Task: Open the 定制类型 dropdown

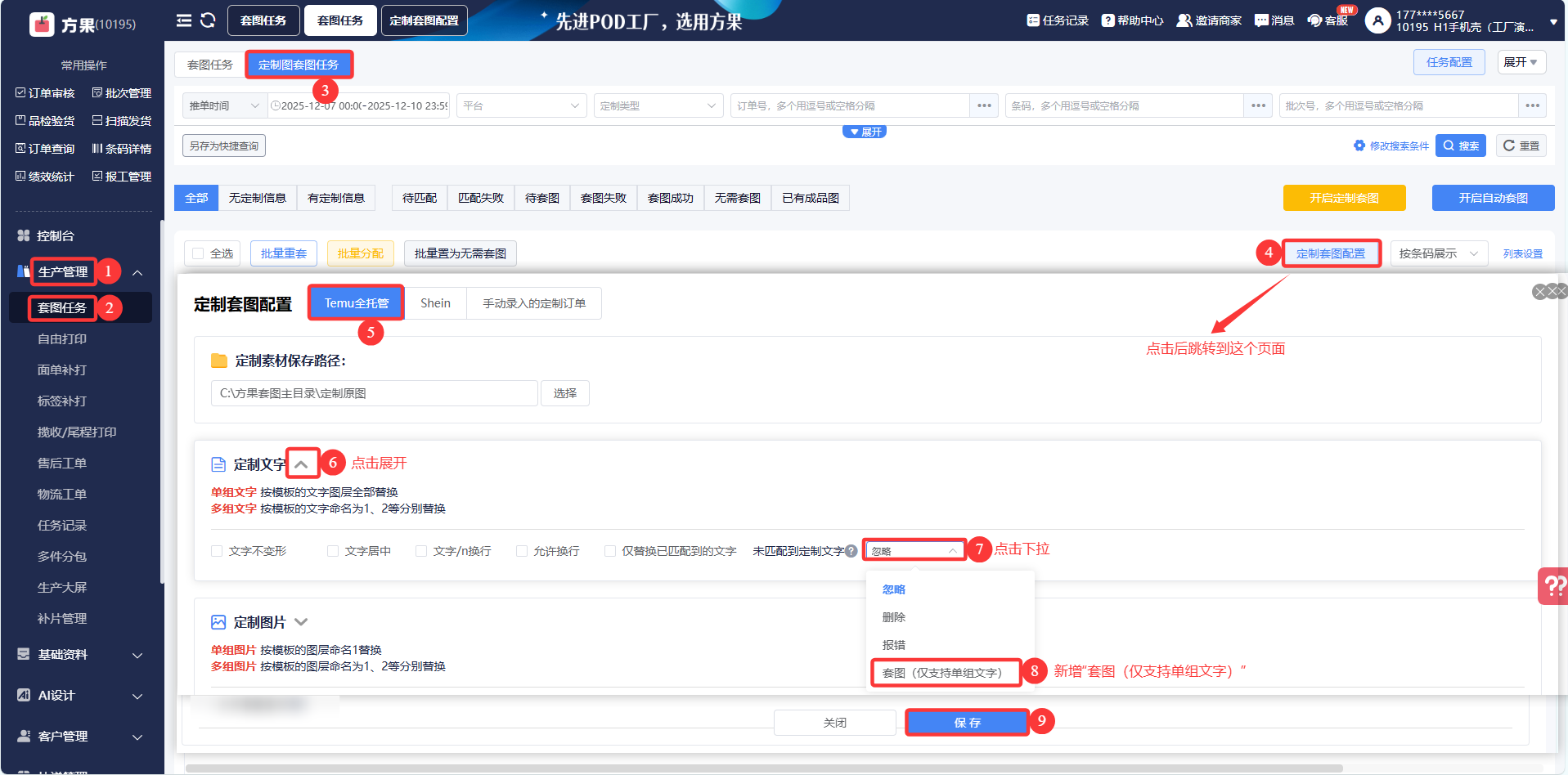Action: point(658,105)
